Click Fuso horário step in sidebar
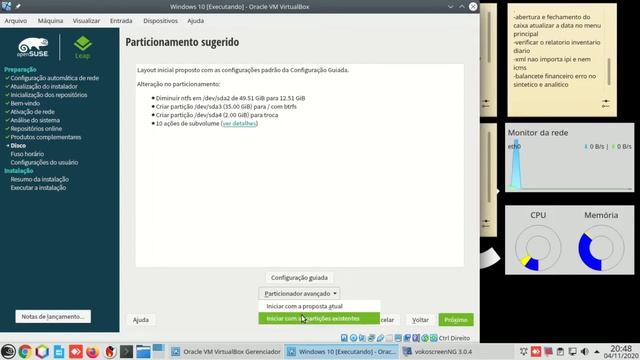Screen dimensions: 640x360 [x=27, y=154]
